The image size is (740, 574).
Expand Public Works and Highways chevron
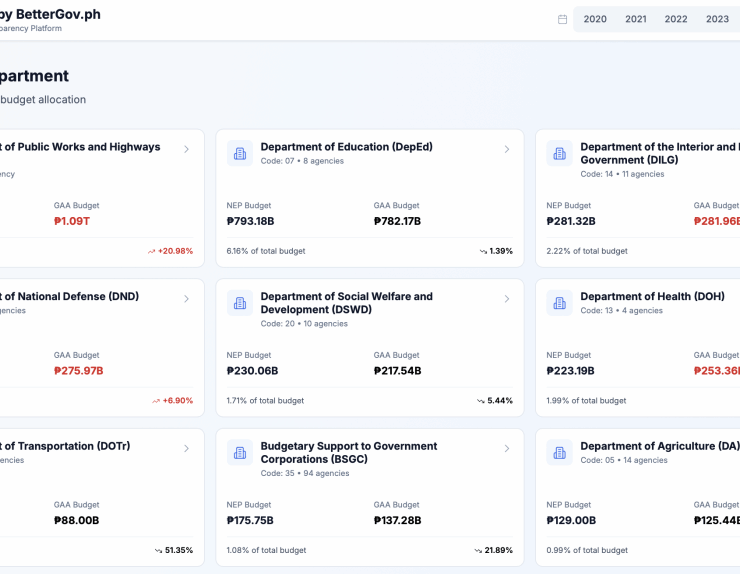[186, 149]
